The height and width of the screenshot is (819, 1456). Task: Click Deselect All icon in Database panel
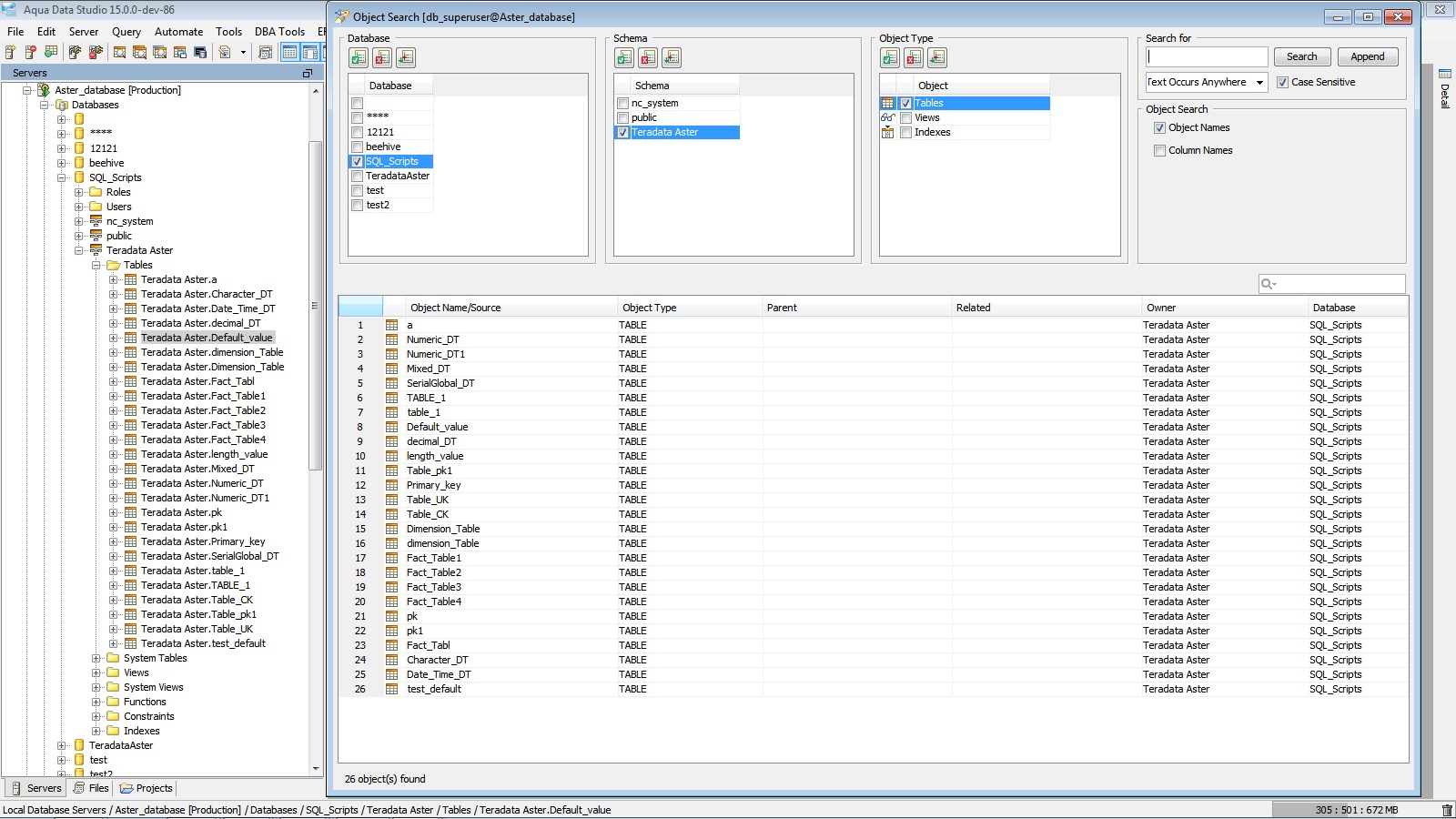(x=382, y=57)
